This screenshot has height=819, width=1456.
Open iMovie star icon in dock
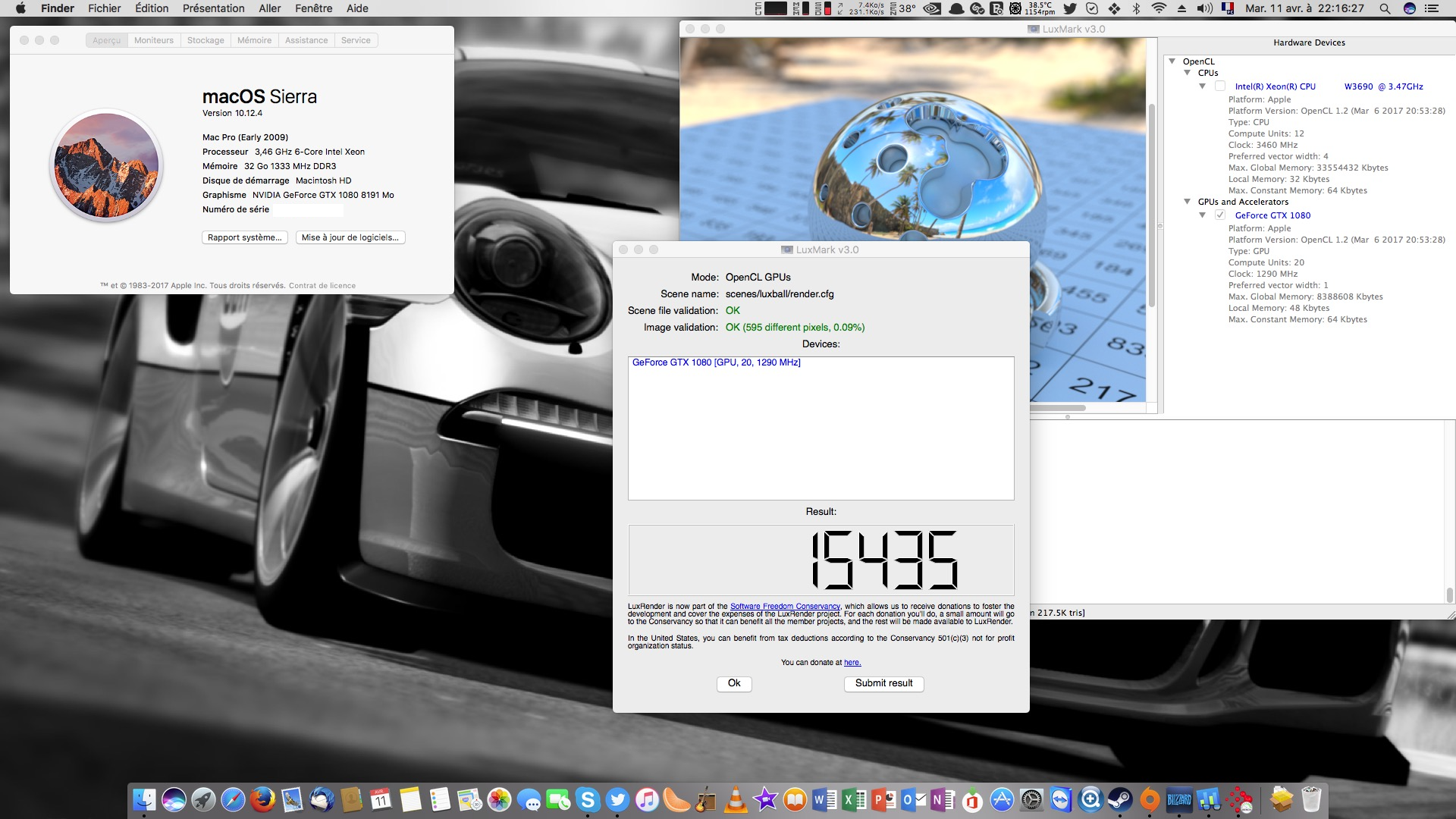click(765, 799)
